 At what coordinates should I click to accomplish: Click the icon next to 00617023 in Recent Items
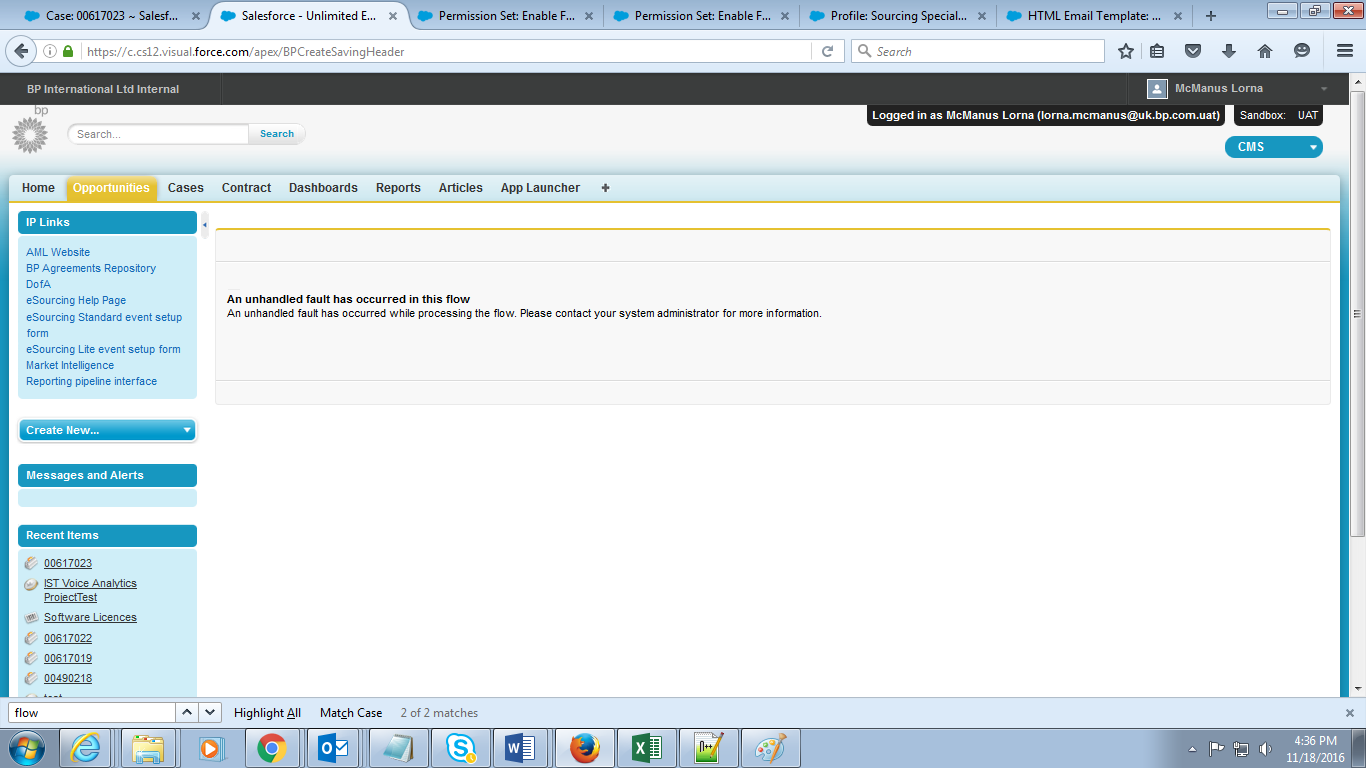(32, 563)
